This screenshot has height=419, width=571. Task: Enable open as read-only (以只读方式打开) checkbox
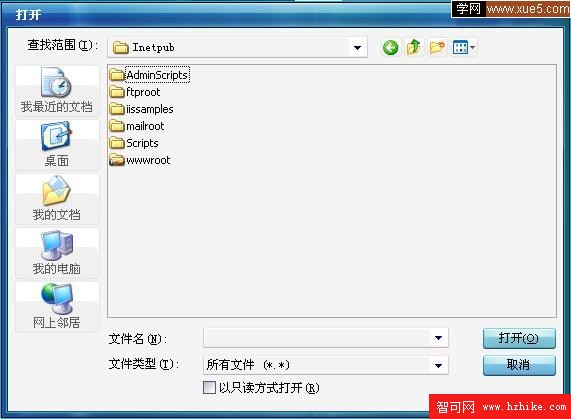click(x=209, y=387)
